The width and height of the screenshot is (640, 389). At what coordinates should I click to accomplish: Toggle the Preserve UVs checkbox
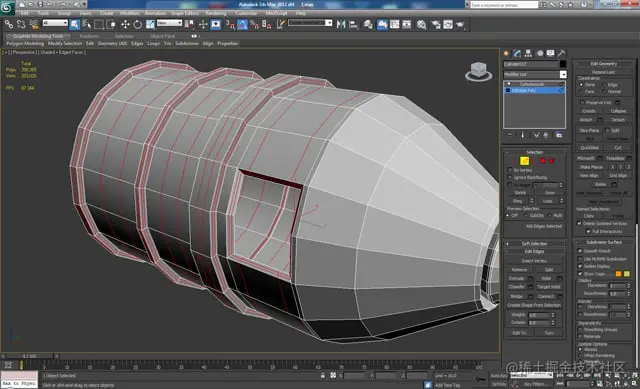(x=582, y=102)
